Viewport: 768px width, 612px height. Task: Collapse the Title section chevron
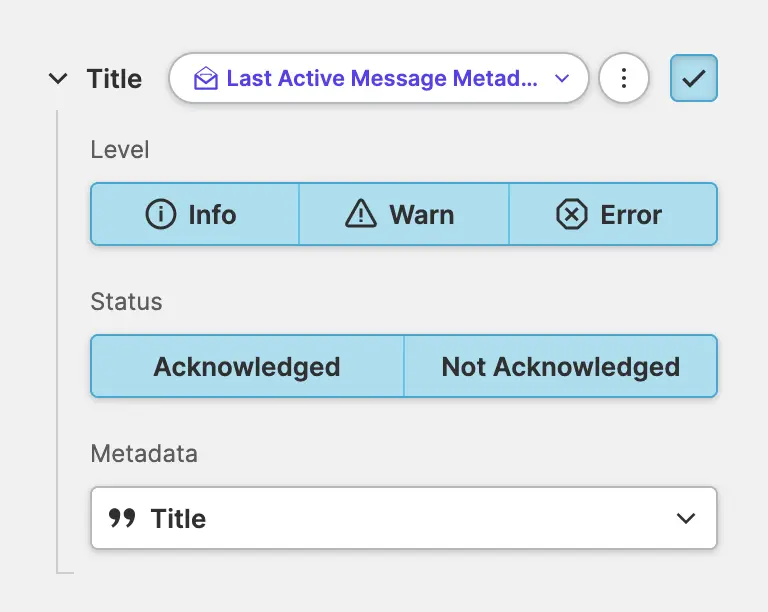click(59, 79)
